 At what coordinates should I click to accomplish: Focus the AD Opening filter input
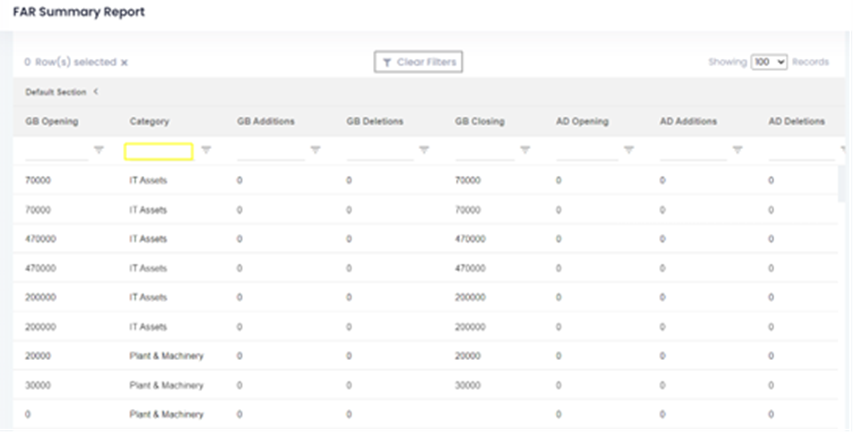pos(587,151)
